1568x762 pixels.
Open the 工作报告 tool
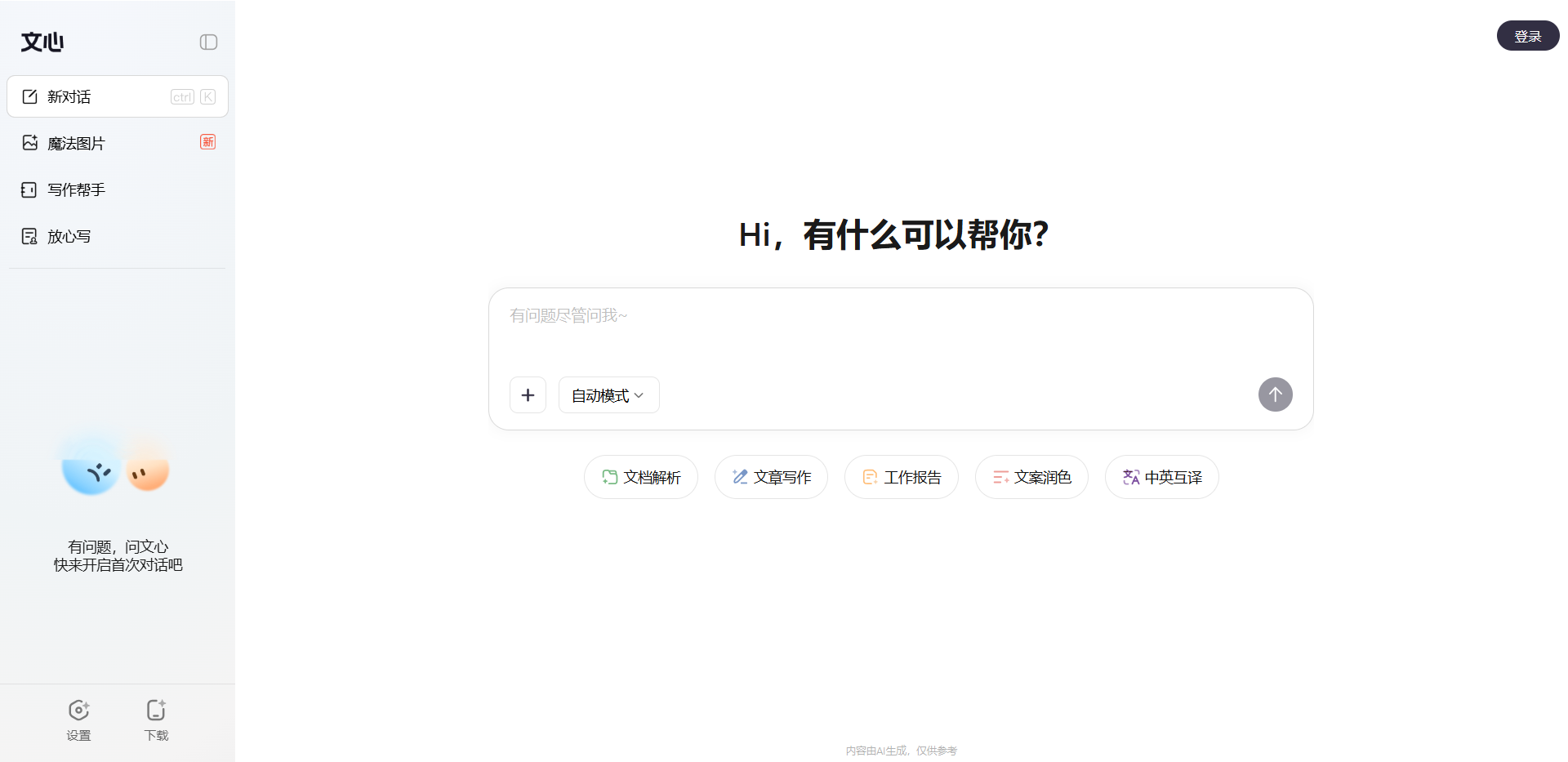click(x=901, y=477)
